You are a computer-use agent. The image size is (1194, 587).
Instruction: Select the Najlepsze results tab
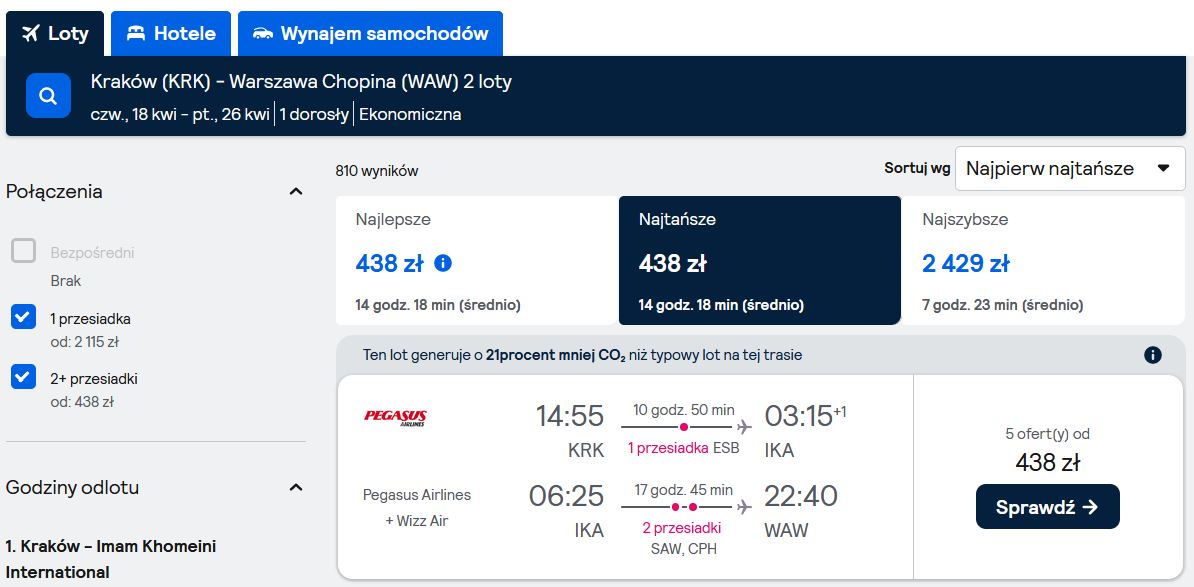pos(477,260)
